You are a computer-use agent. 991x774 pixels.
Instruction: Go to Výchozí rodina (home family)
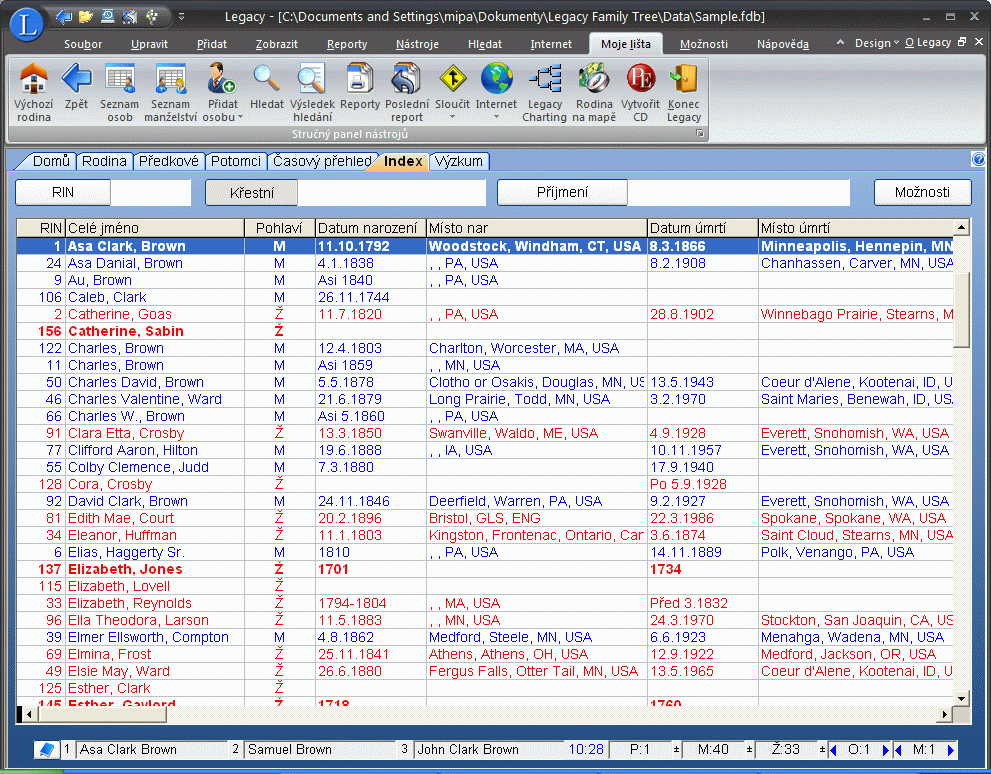33,92
